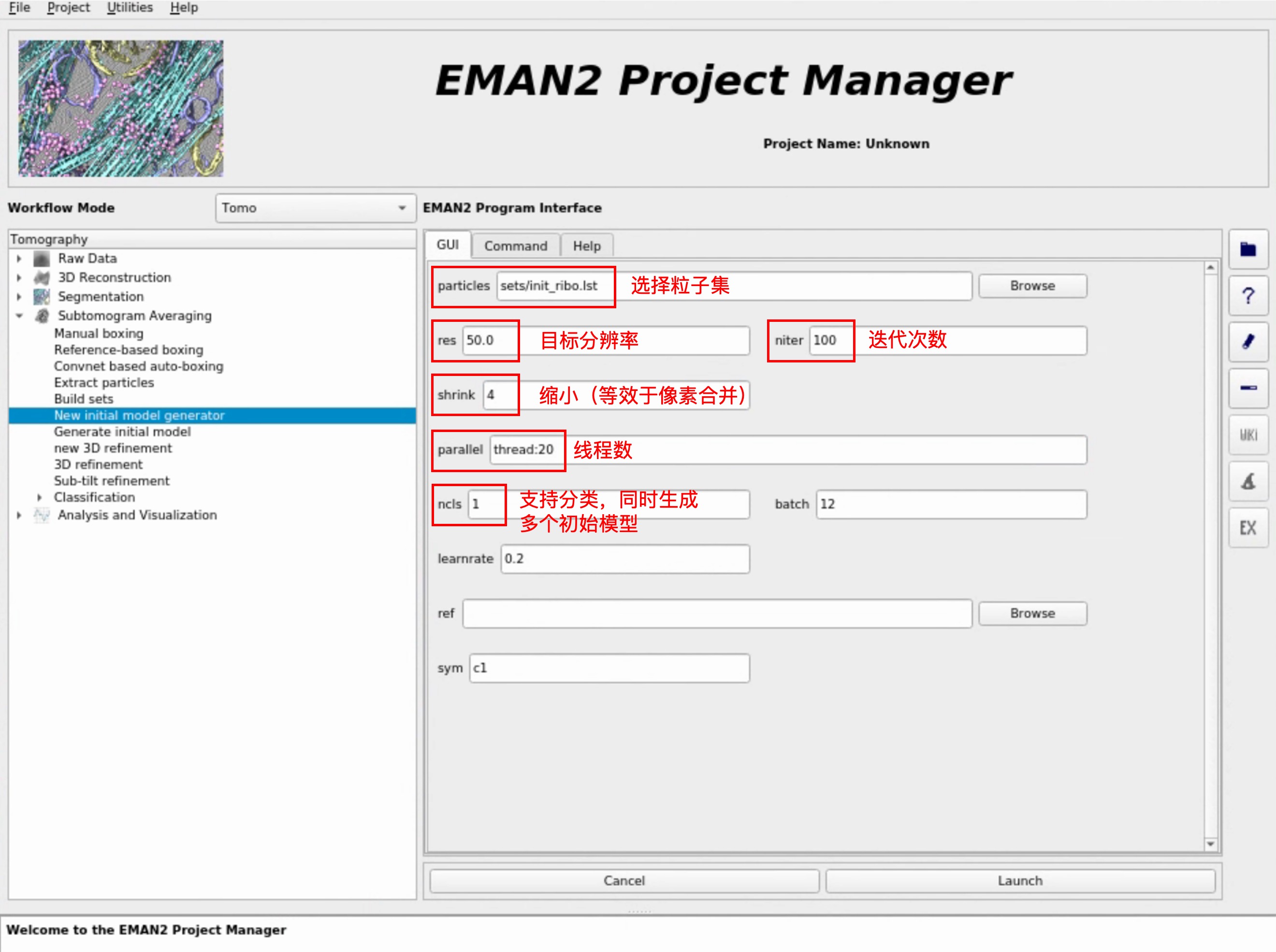Click the sym input field
Screen dimensions: 1276x952
(609, 668)
